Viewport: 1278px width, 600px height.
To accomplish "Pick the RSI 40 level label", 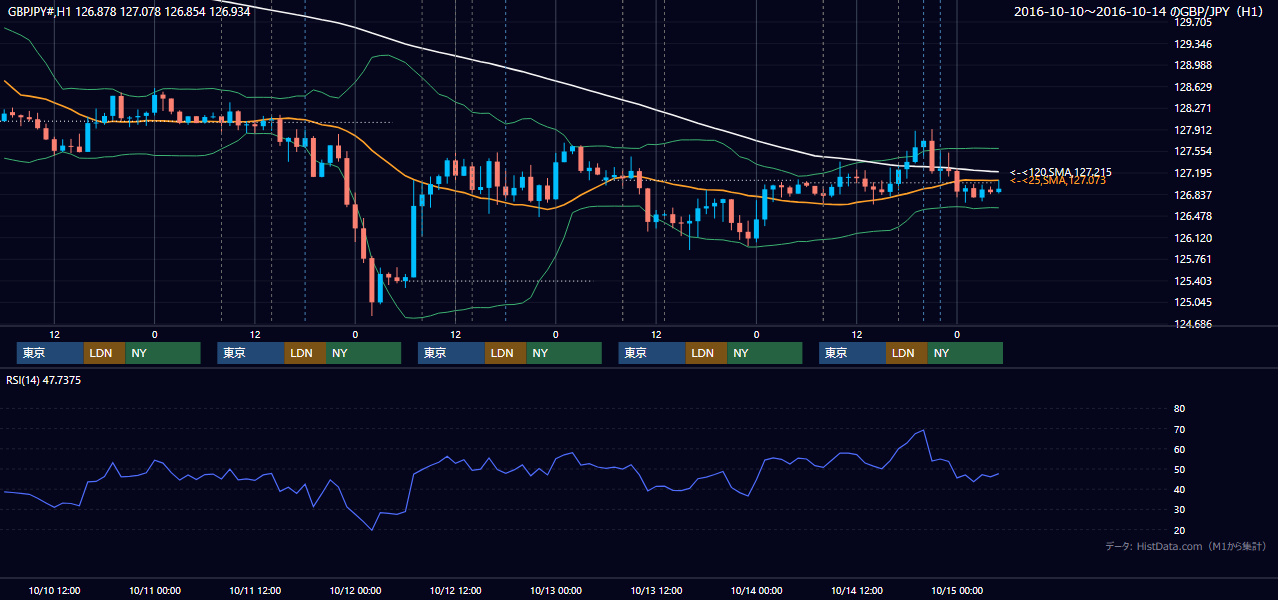I will point(1179,489).
